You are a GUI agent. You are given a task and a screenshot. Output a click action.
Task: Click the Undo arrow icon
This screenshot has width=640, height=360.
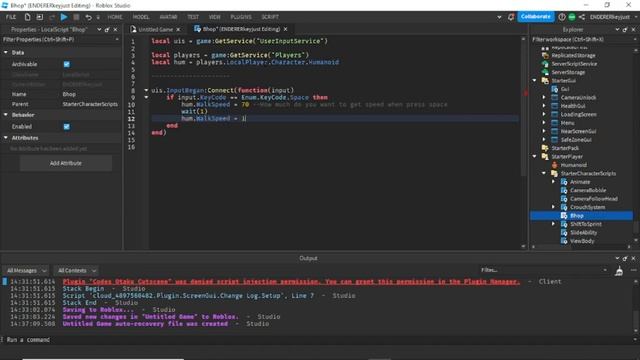88,17
